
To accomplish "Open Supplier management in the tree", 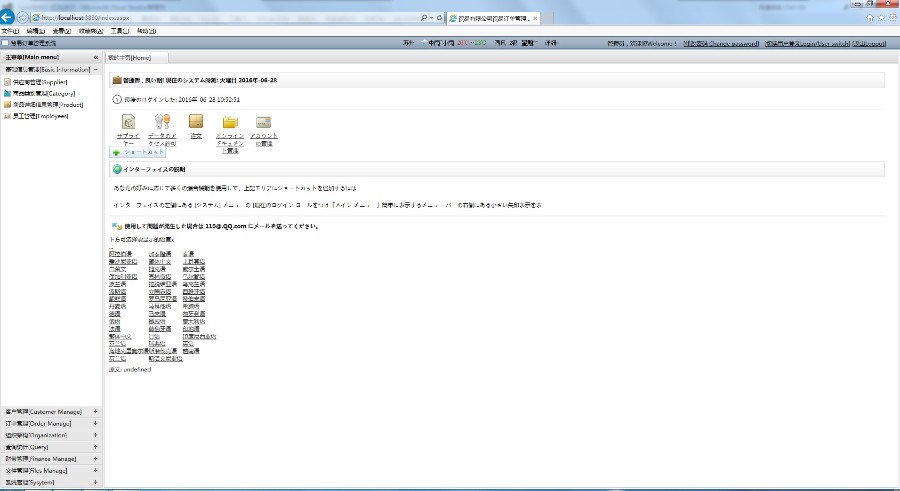I will [40, 82].
